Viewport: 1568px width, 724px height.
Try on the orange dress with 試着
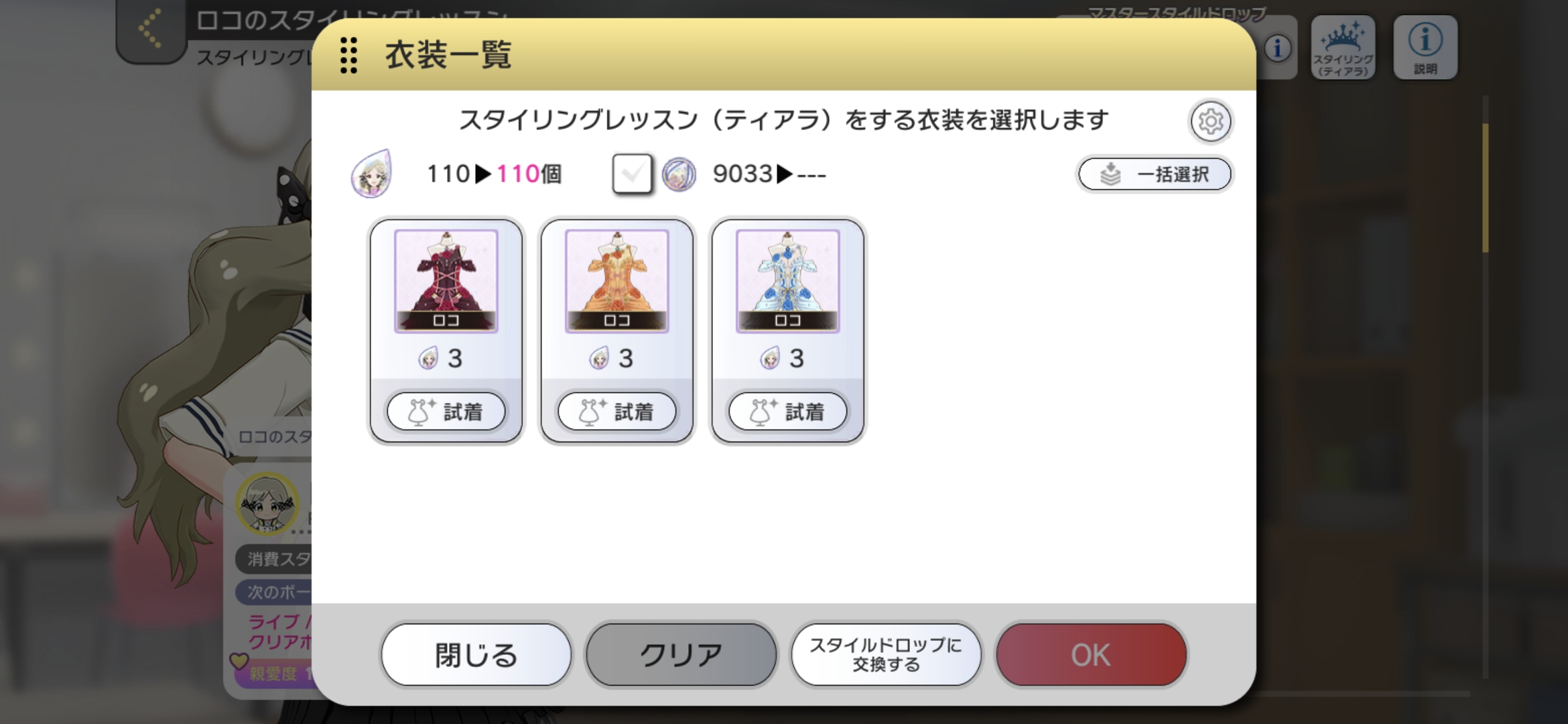coord(616,411)
